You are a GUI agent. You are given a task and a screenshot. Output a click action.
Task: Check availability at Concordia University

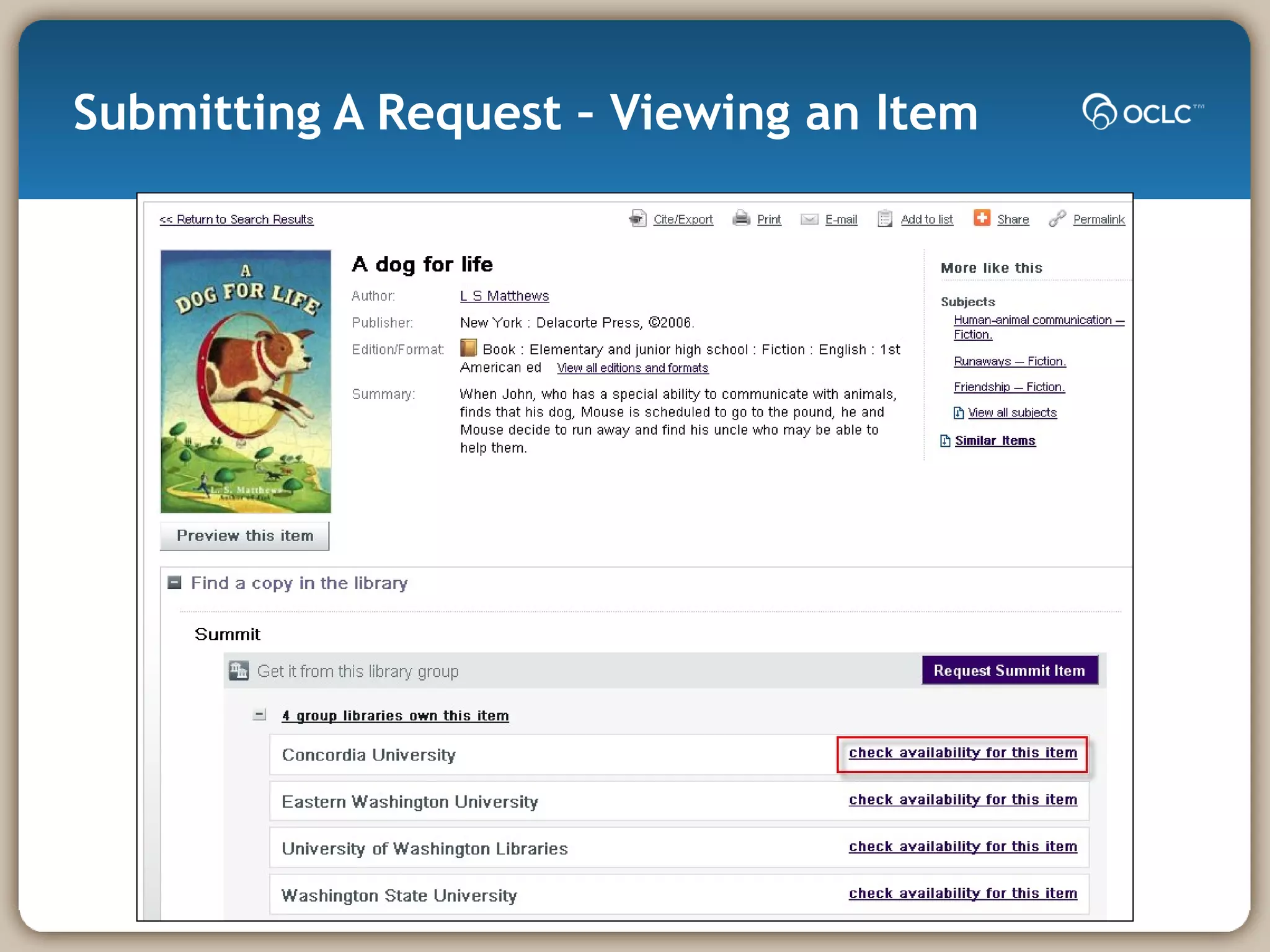tap(962, 753)
